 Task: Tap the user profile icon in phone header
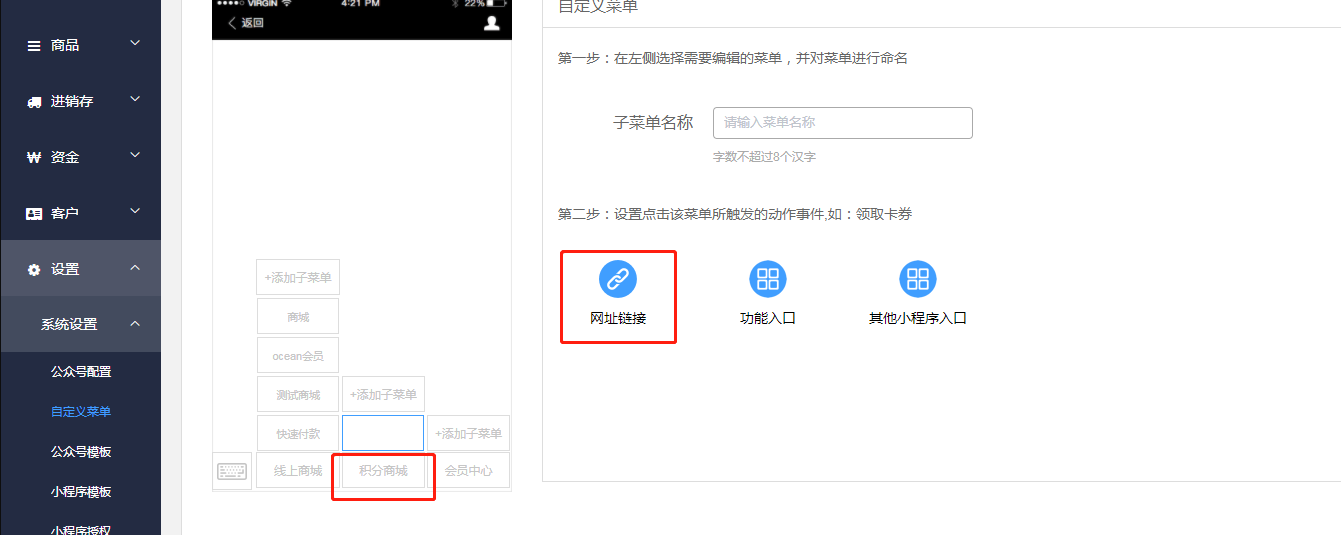tap(491, 23)
